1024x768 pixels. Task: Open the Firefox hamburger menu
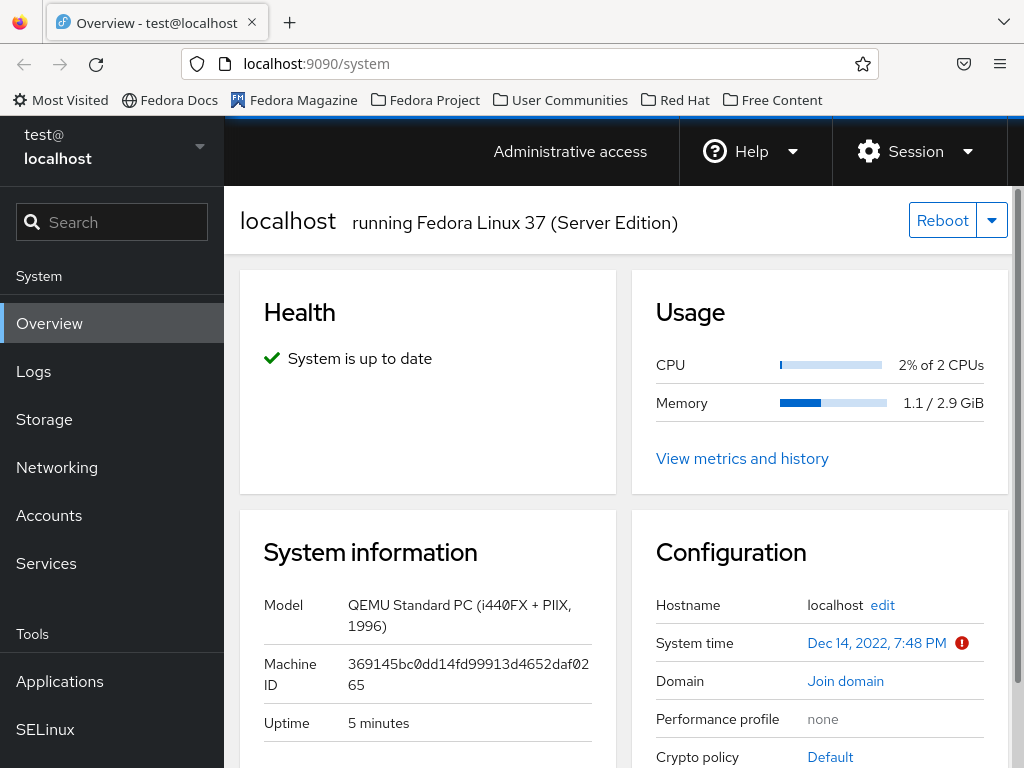coord(1000,64)
